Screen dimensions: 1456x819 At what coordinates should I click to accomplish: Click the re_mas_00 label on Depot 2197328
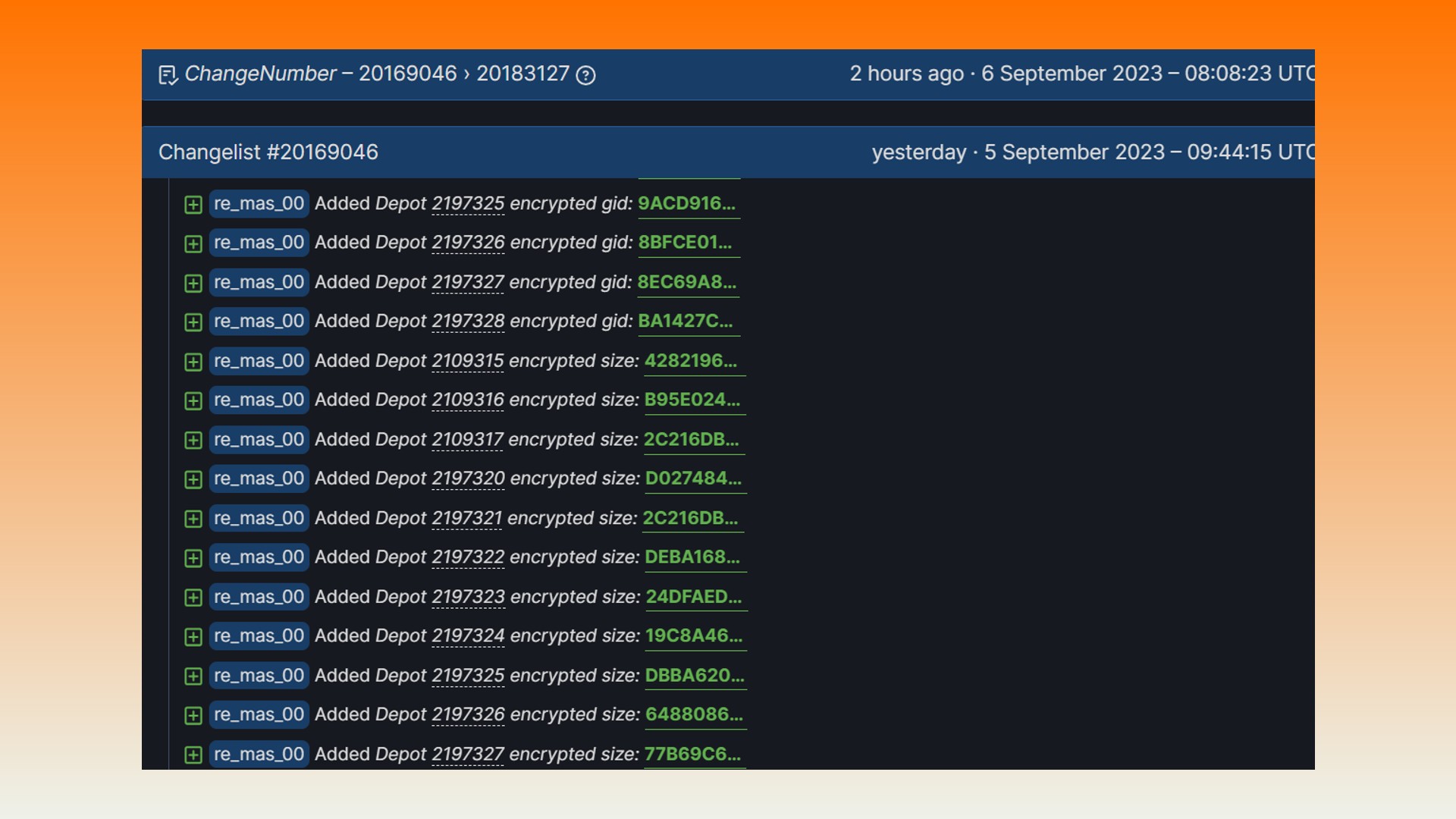tap(258, 321)
